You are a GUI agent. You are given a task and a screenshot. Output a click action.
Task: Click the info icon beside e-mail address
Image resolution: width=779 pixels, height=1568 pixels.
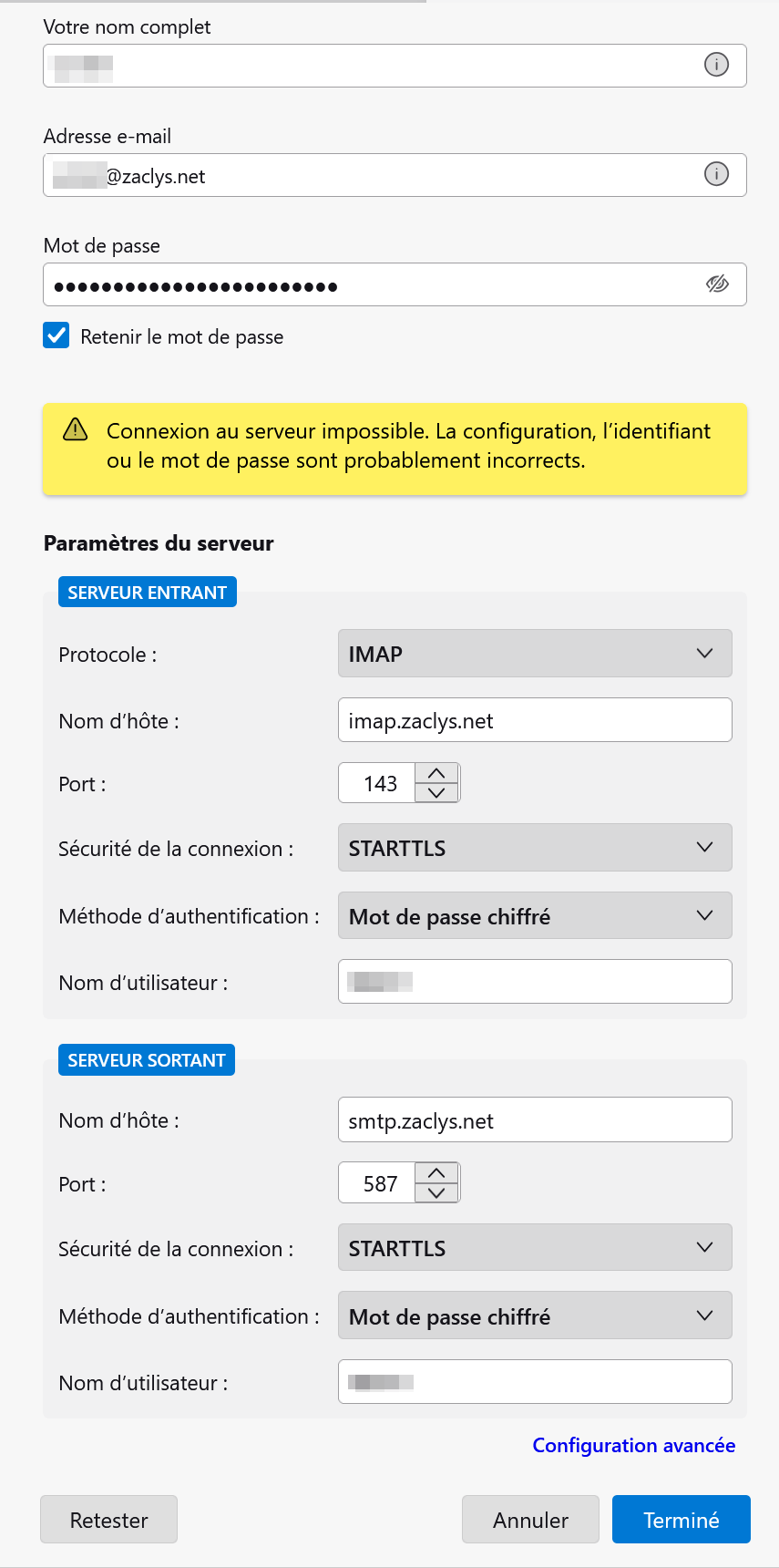[717, 174]
